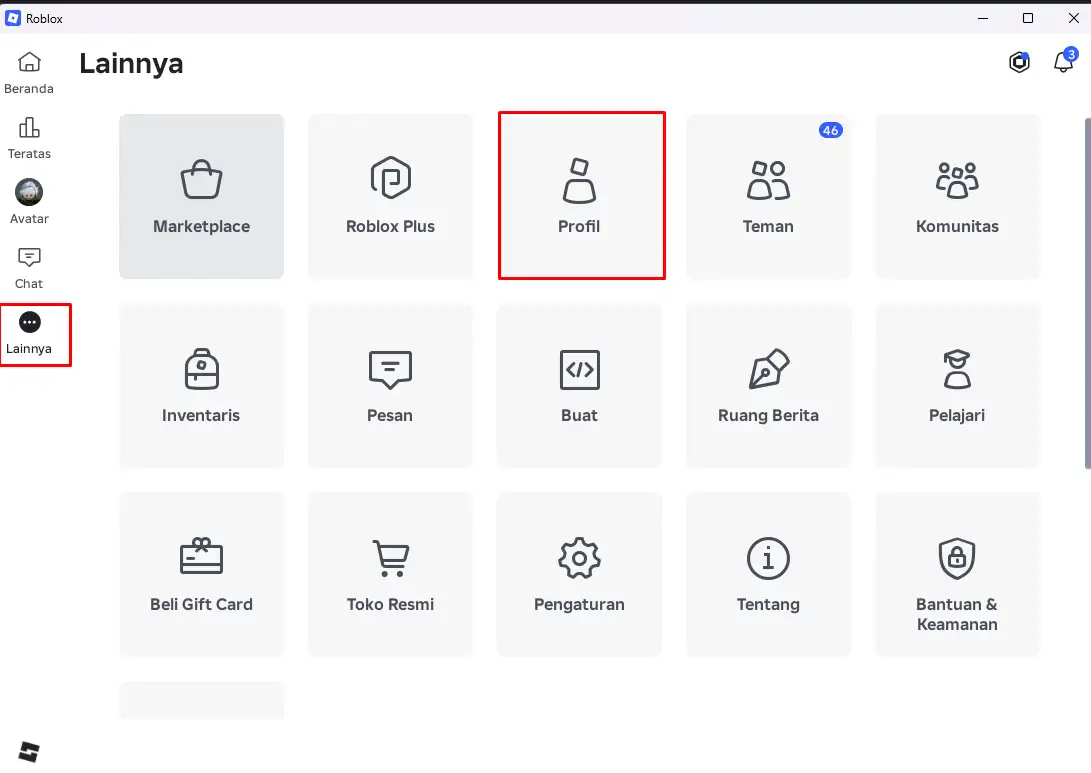
Task: Open the Robux balance icon
Action: click(x=1019, y=62)
